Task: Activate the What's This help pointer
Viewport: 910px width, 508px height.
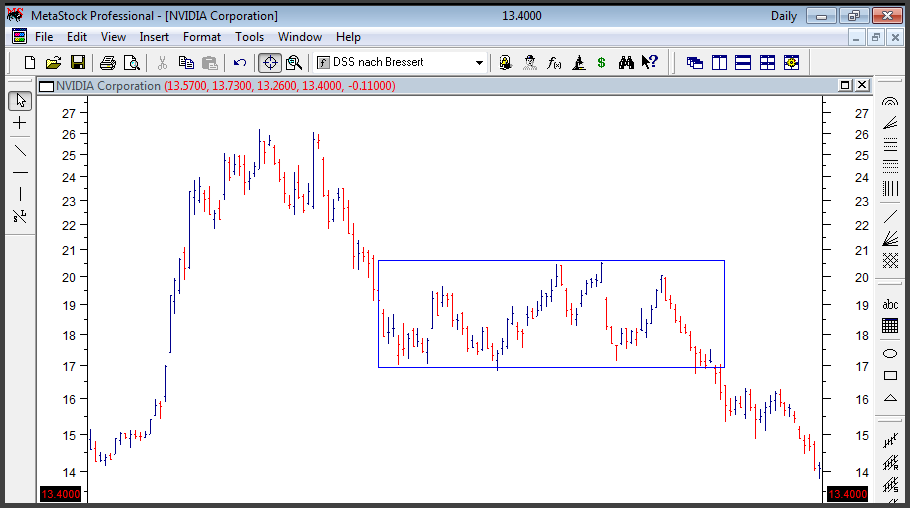Action: coord(650,62)
